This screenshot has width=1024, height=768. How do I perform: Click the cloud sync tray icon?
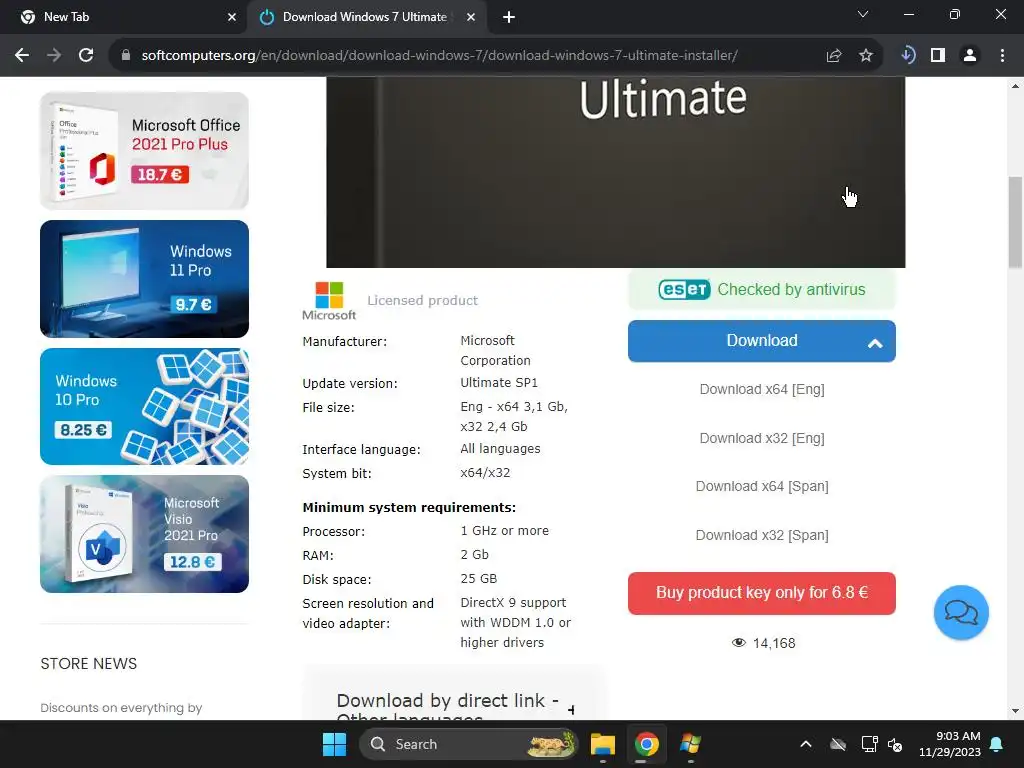pyautogui.click(x=838, y=744)
